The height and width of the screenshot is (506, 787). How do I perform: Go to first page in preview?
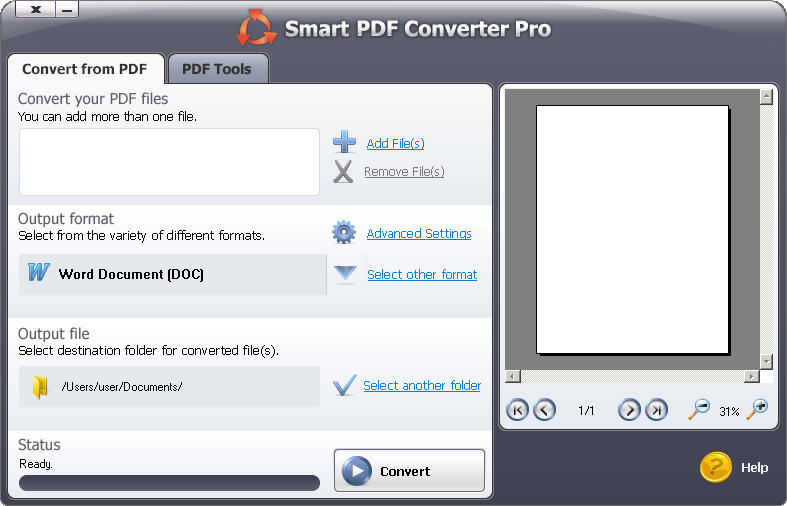click(x=517, y=410)
